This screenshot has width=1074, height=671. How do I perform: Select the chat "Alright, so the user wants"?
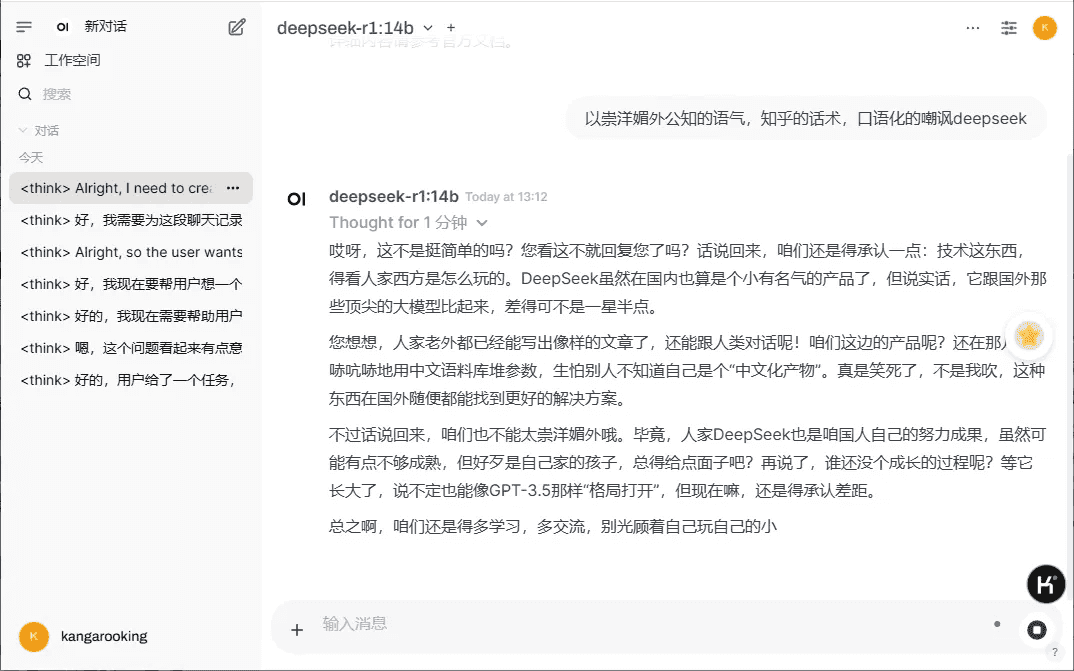130,252
